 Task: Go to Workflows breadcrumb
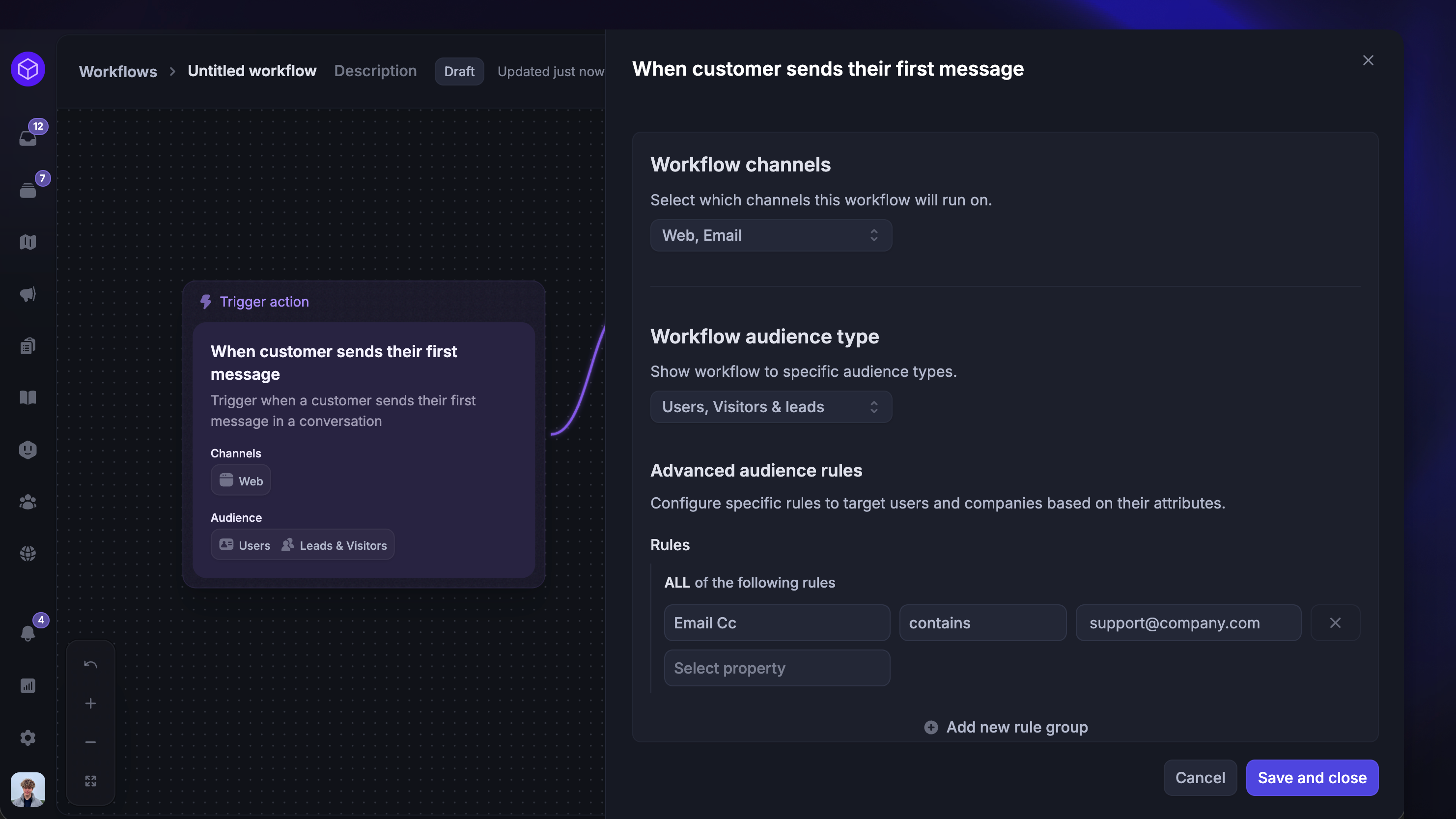[118, 71]
